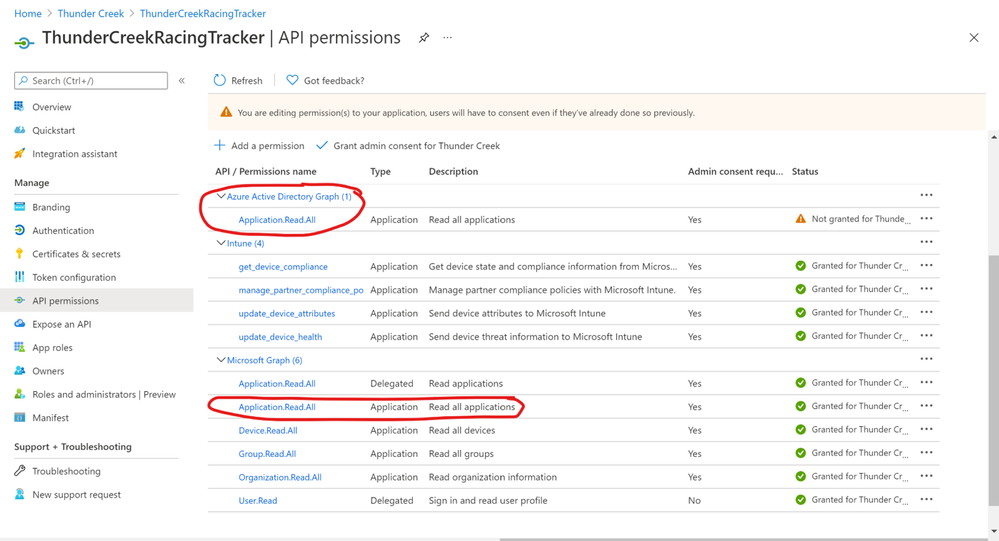999x541 pixels.
Task: Go to Token configuration in sidebar
Action: pyautogui.click(x=74, y=278)
